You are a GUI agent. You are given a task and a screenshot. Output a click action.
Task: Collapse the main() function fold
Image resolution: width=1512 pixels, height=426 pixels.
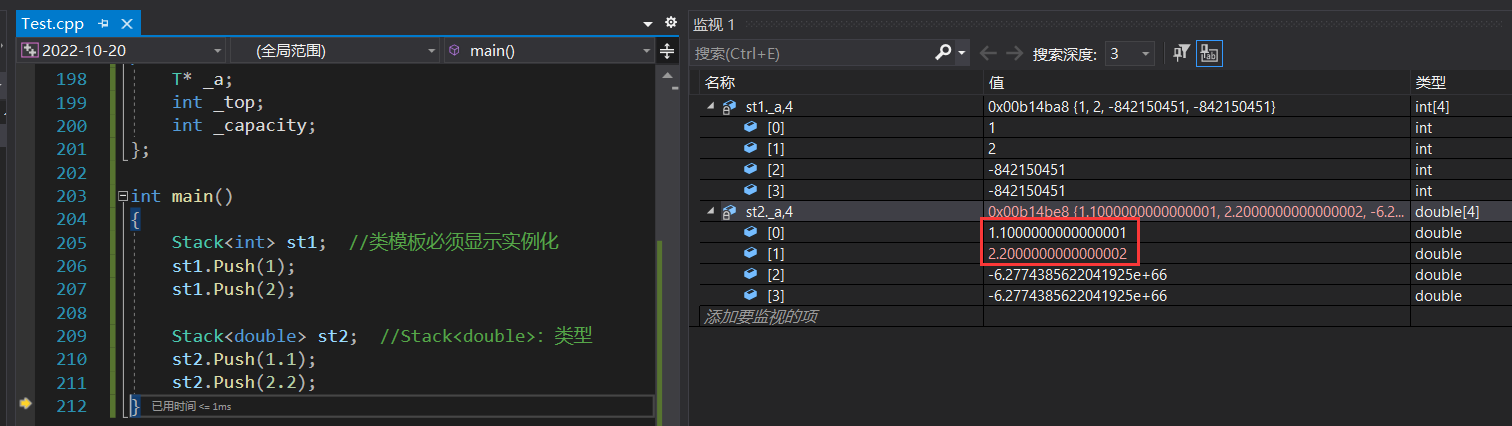point(122,196)
